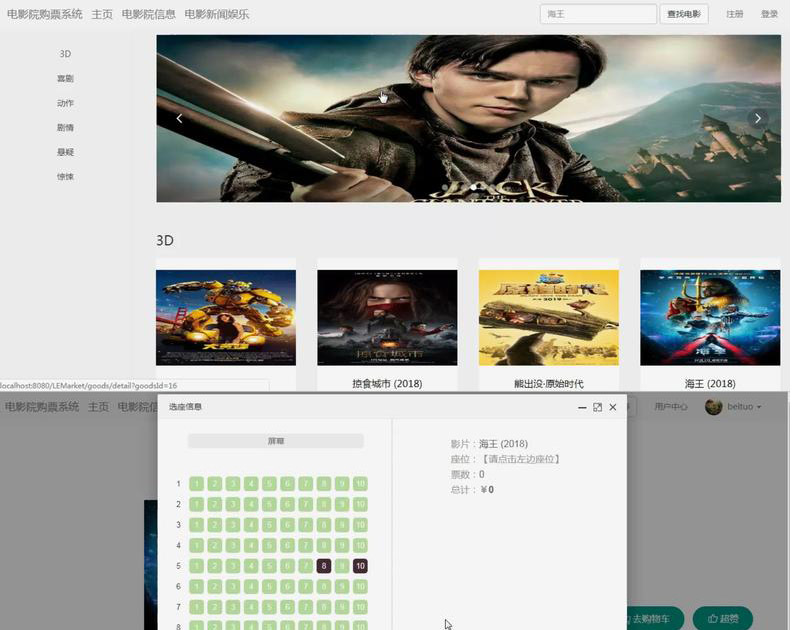Viewport: 800px width, 630px height.
Task: Click the 选座信息 dialog title text
Action: point(185,407)
